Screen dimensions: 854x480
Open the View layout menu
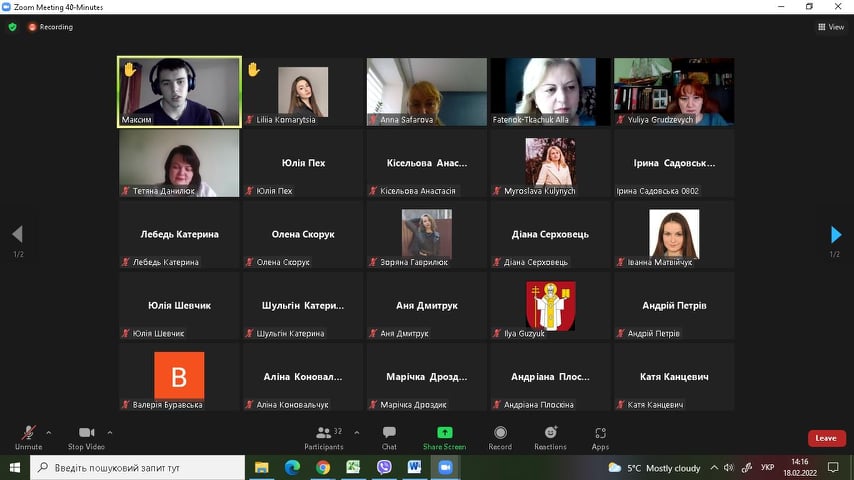[830, 27]
